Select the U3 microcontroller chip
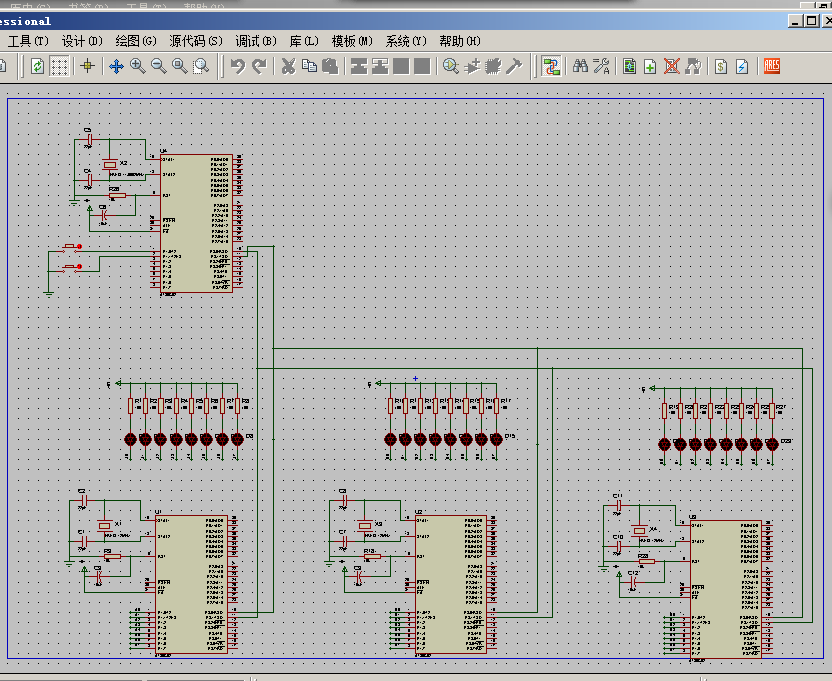The width and height of the screenshot is (832, 681). (x=726, y=590)
